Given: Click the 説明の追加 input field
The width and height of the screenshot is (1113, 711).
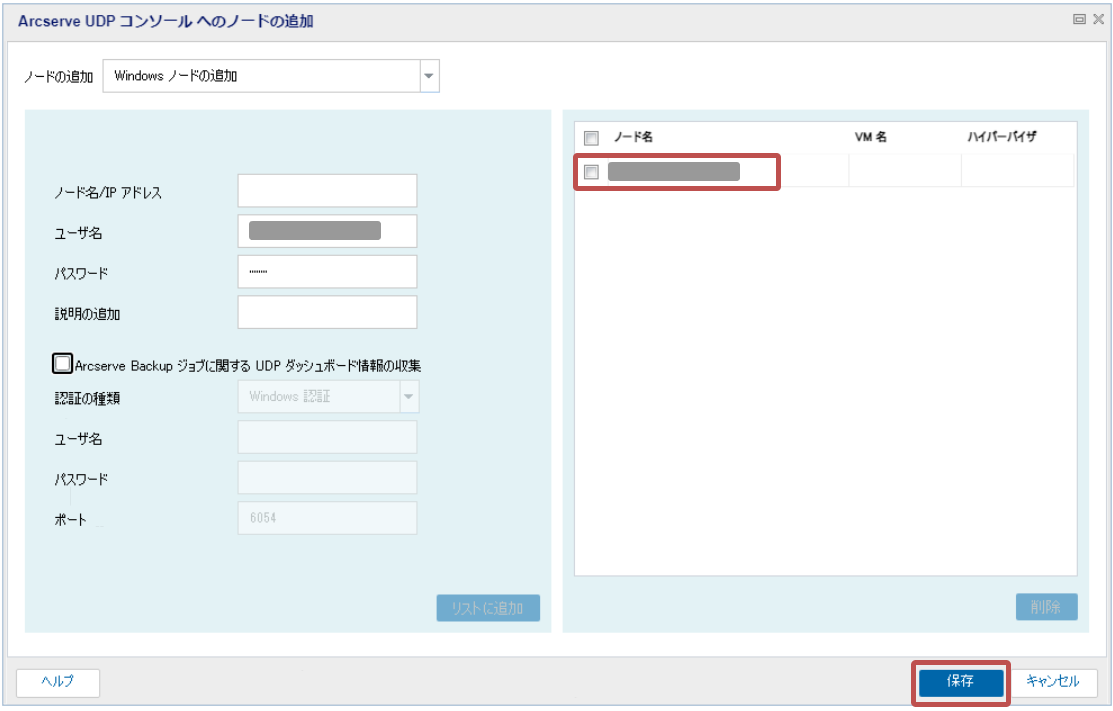Looking at the screenshot, I should pyautogui.click(x=327, y=312).
